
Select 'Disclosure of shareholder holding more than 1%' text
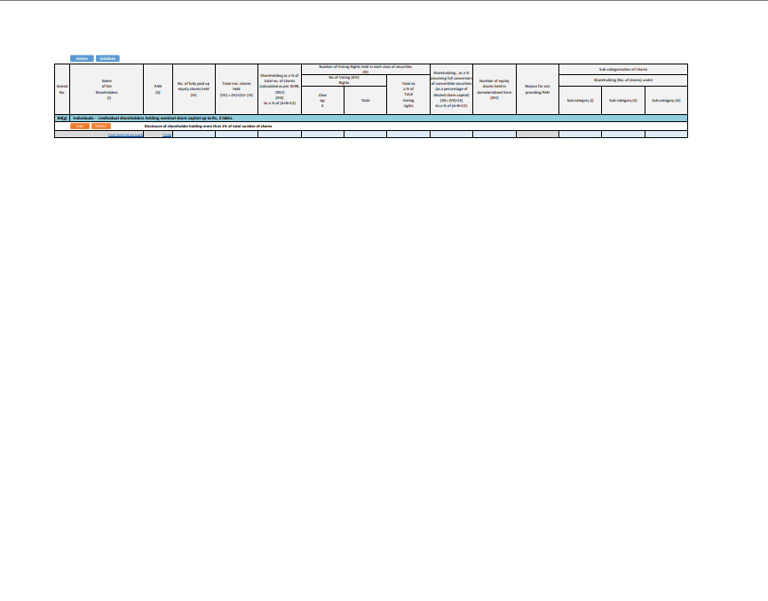tap(208, 126)
